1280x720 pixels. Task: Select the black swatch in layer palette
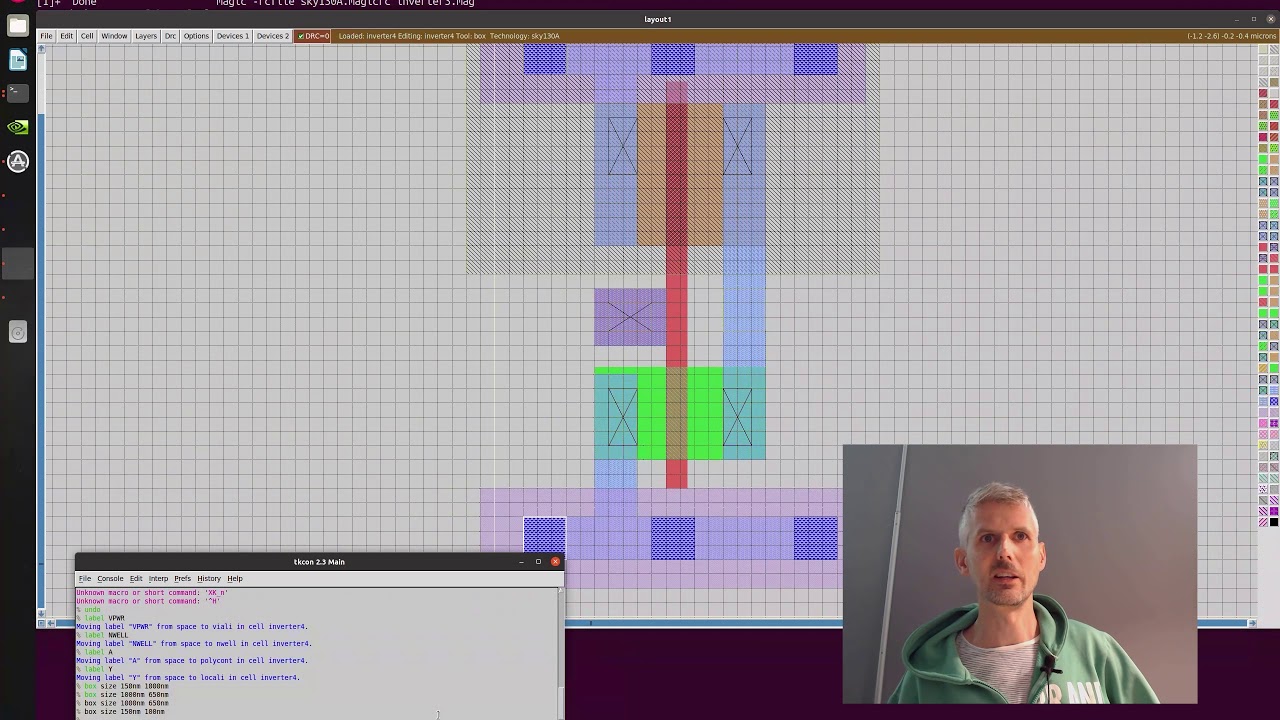tap(1274, 522)
